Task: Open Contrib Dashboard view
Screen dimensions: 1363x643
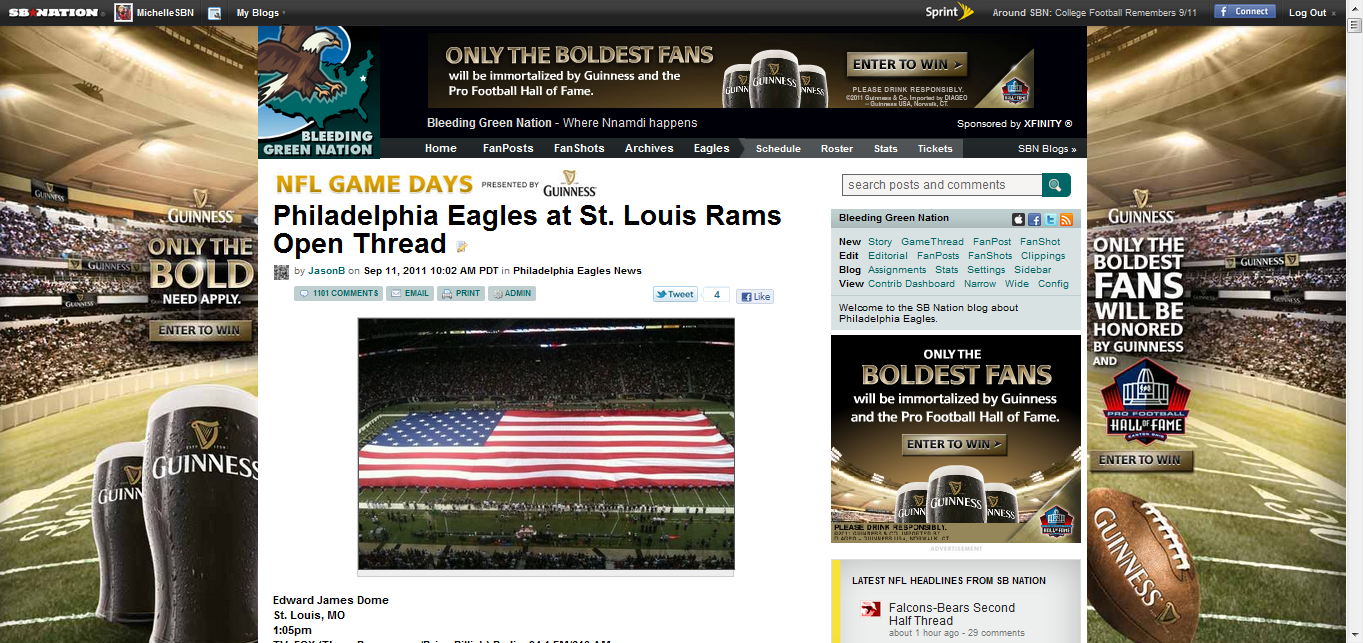Action: [911, 284]
